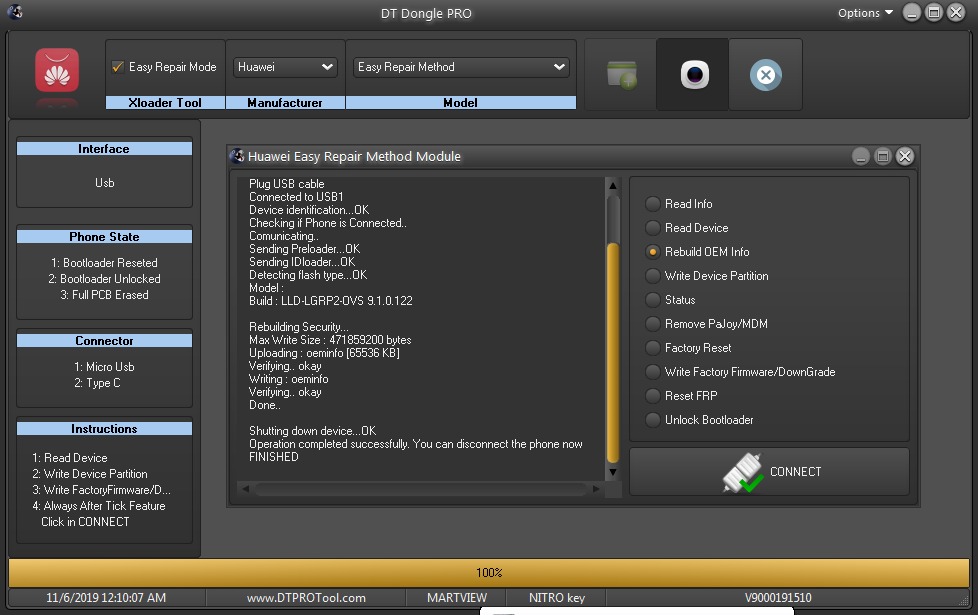978x615 pixels.
Task: Click the DT Dongle PRO app icon in title bar
Action: click(15, 12)
